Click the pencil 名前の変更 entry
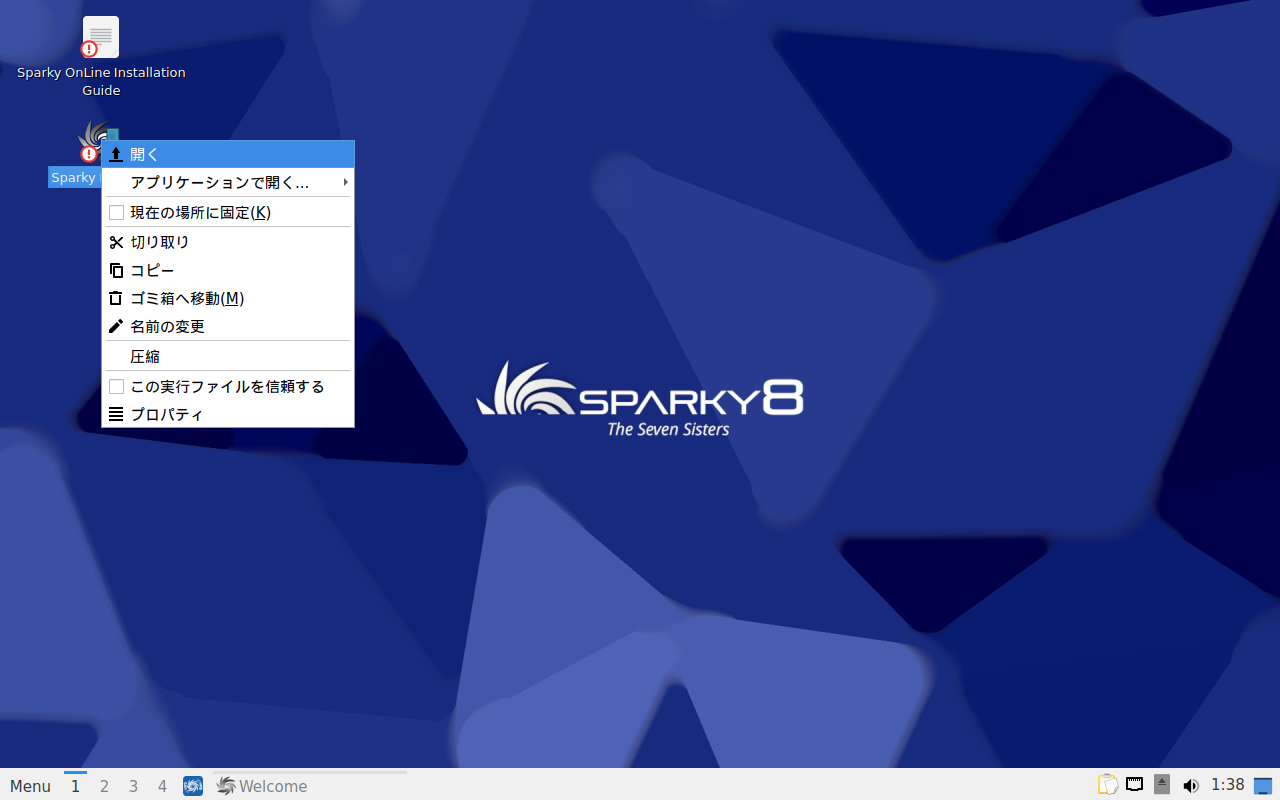This screenshot has height=800, width=1280. 228,327
